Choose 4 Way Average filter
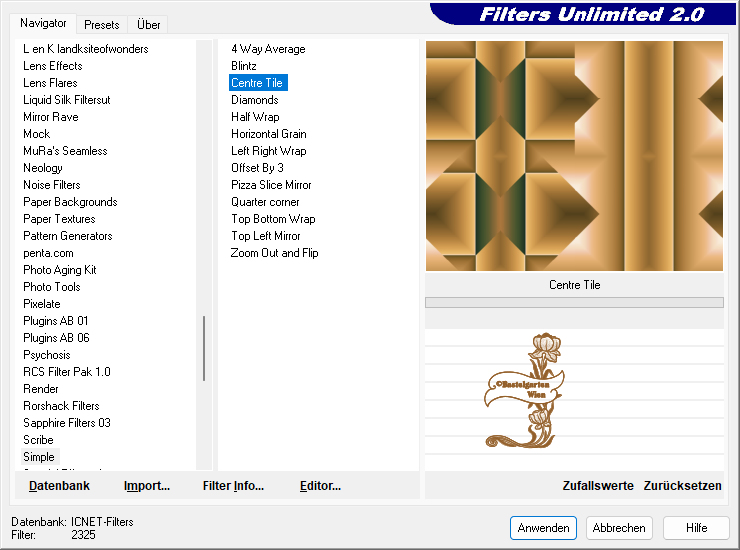This screenshot has height=550, width=740. [268, 49]
